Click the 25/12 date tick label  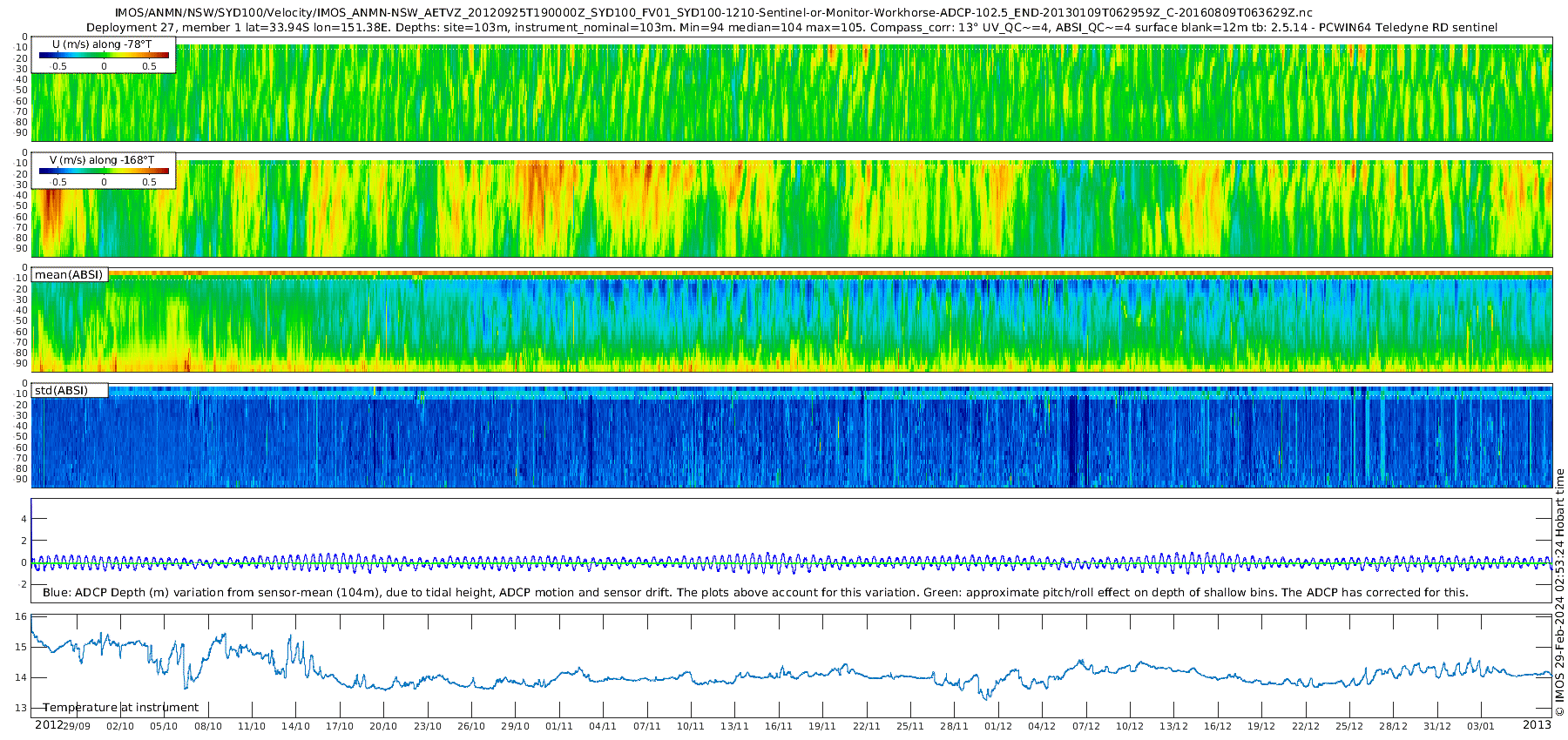point(1349,726)
